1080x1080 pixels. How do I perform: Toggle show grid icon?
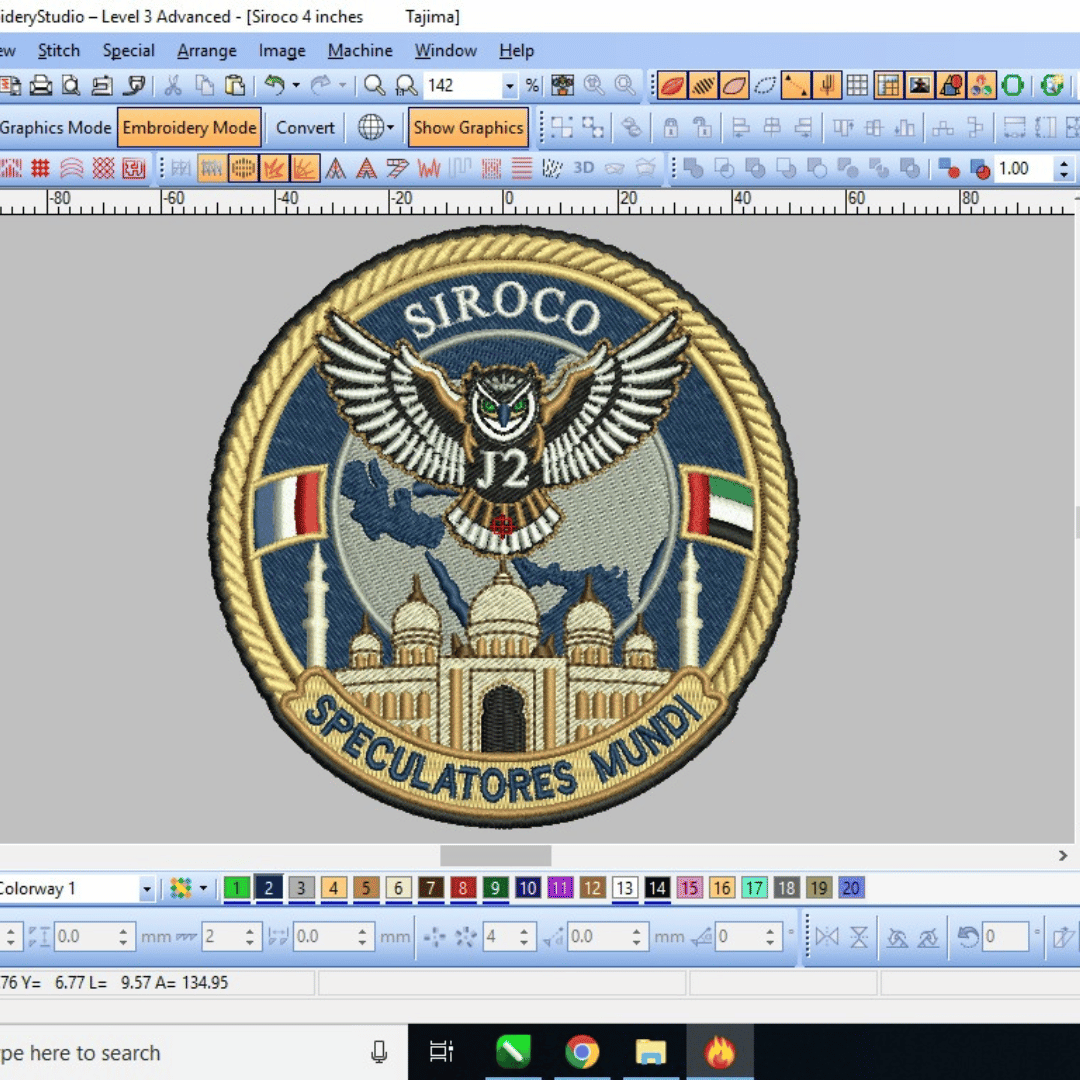pyautogui.click(x=858, y=85)
